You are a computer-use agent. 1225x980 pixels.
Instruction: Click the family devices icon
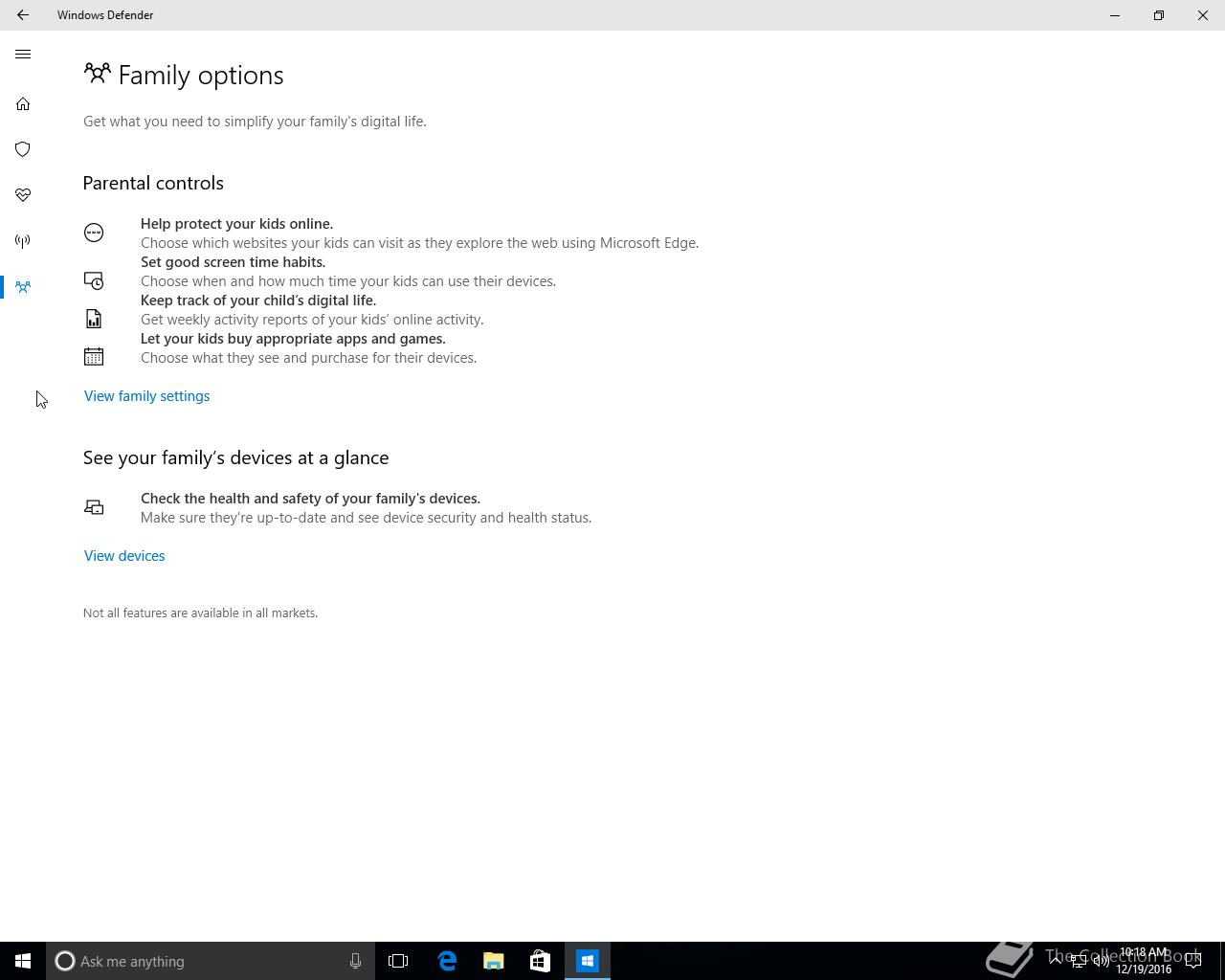(x=94, y=507)
